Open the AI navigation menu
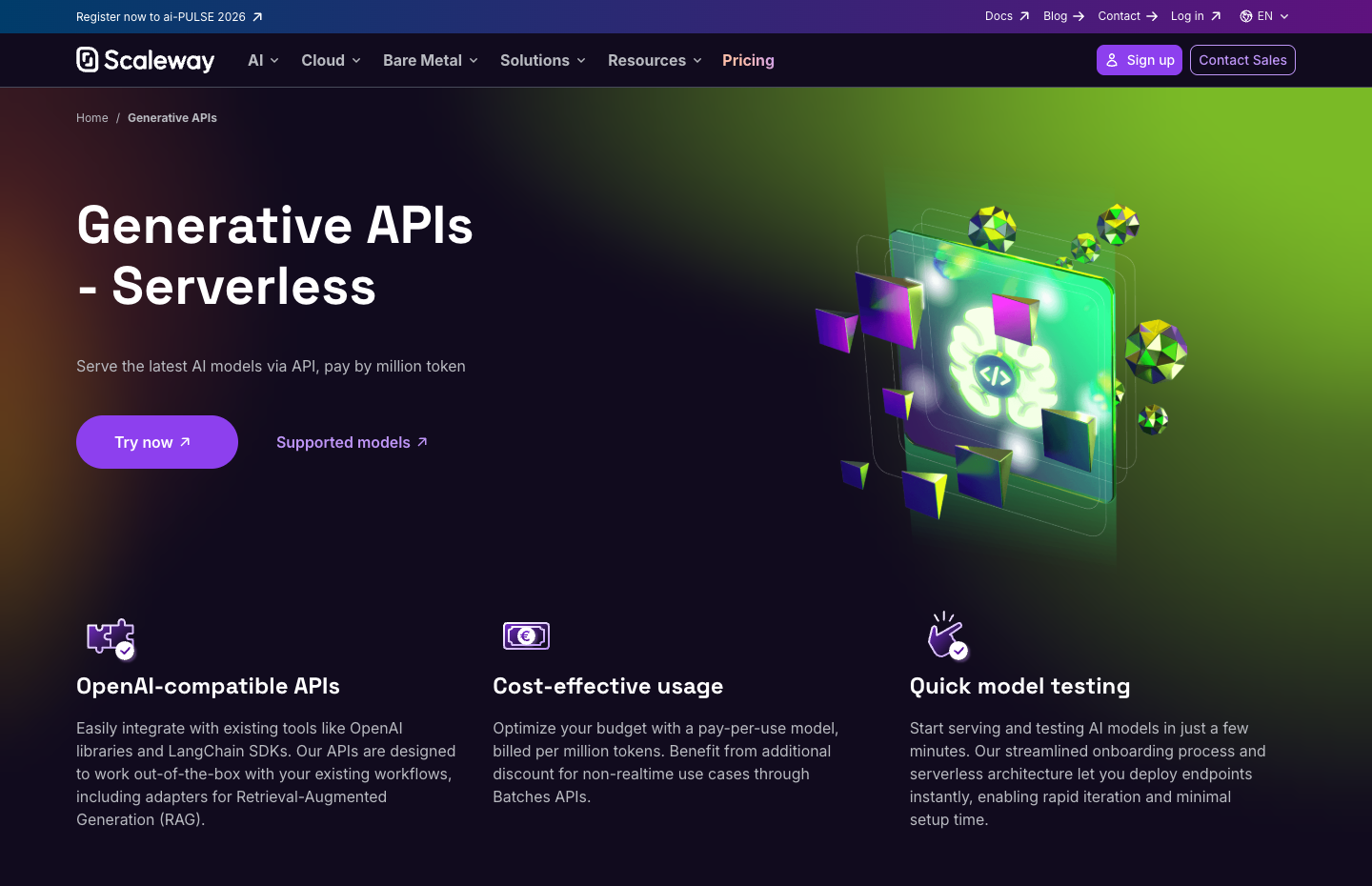This screenshot has height=886, width=1372. click(263, 60)
